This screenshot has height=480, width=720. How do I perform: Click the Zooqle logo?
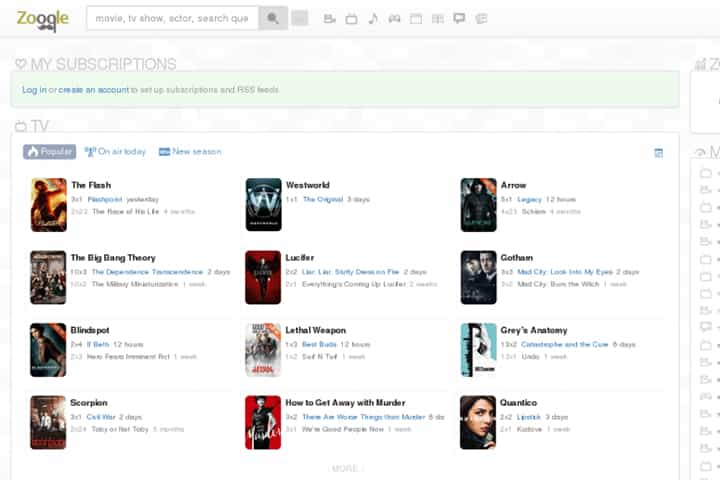coord(43,20)
